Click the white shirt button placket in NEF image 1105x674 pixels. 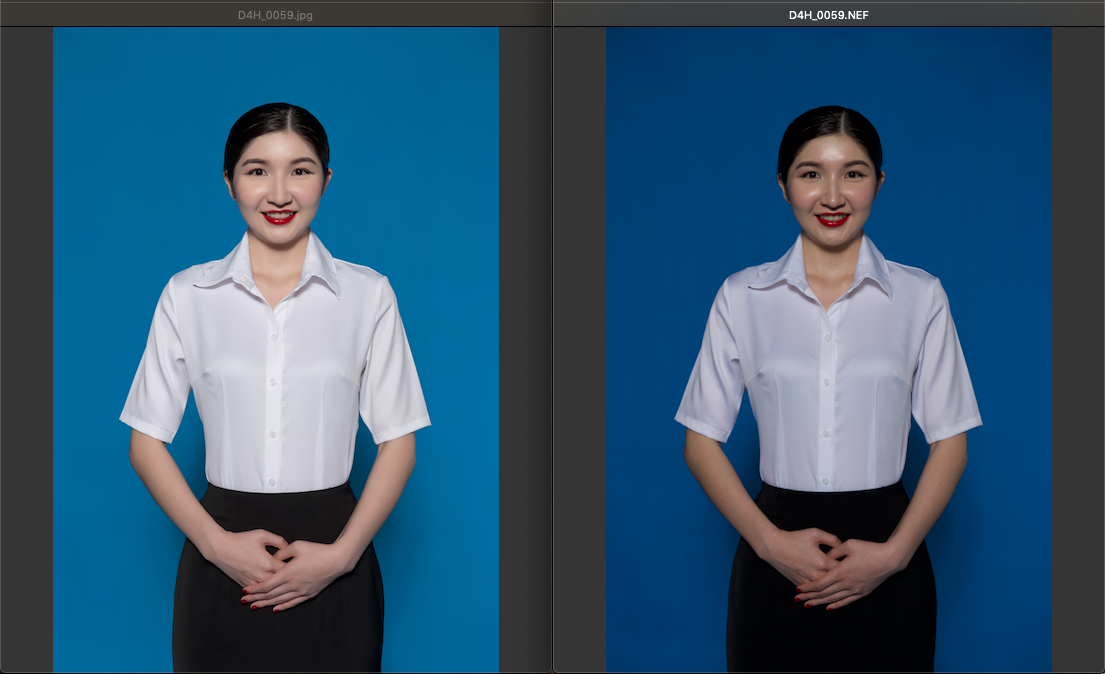826,400
